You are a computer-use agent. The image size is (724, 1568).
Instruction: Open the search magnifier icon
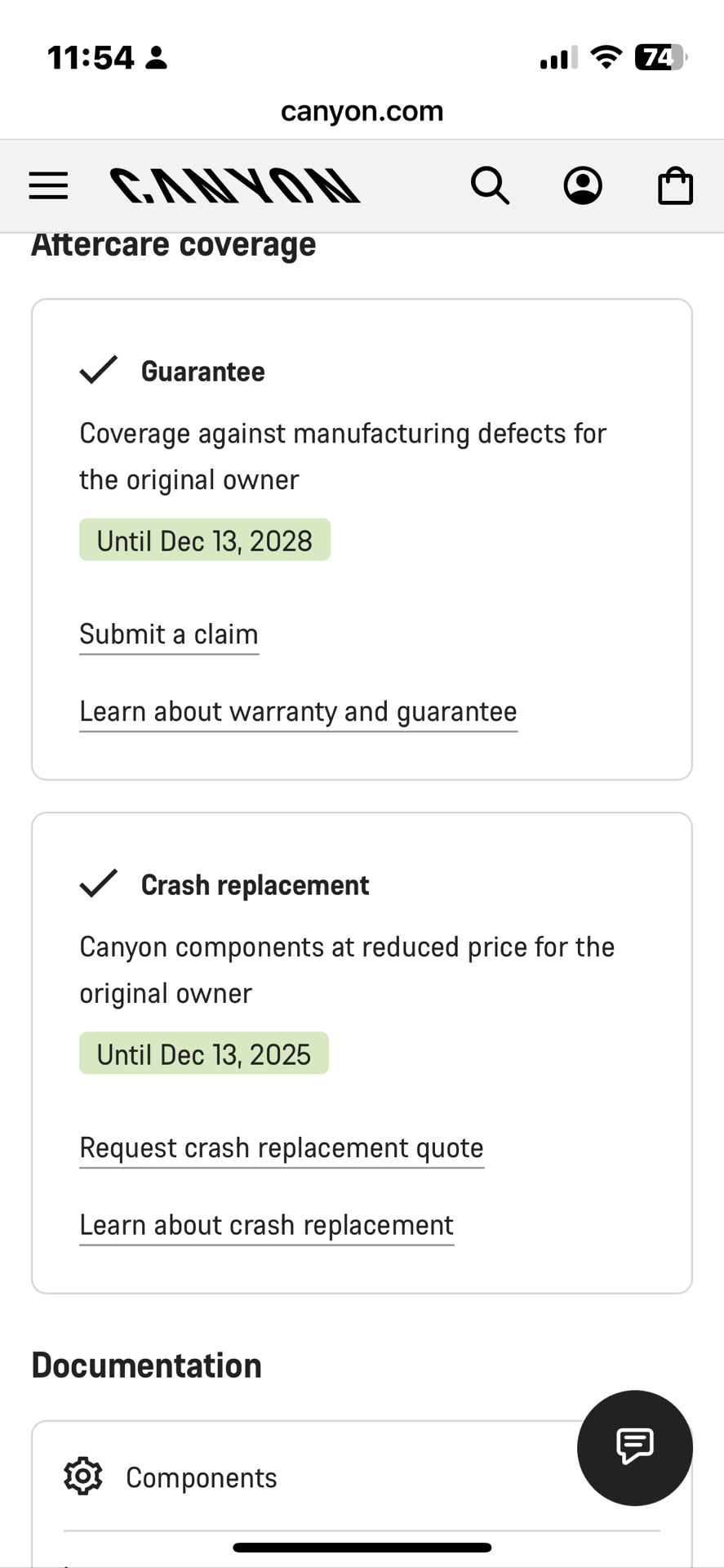490,185
